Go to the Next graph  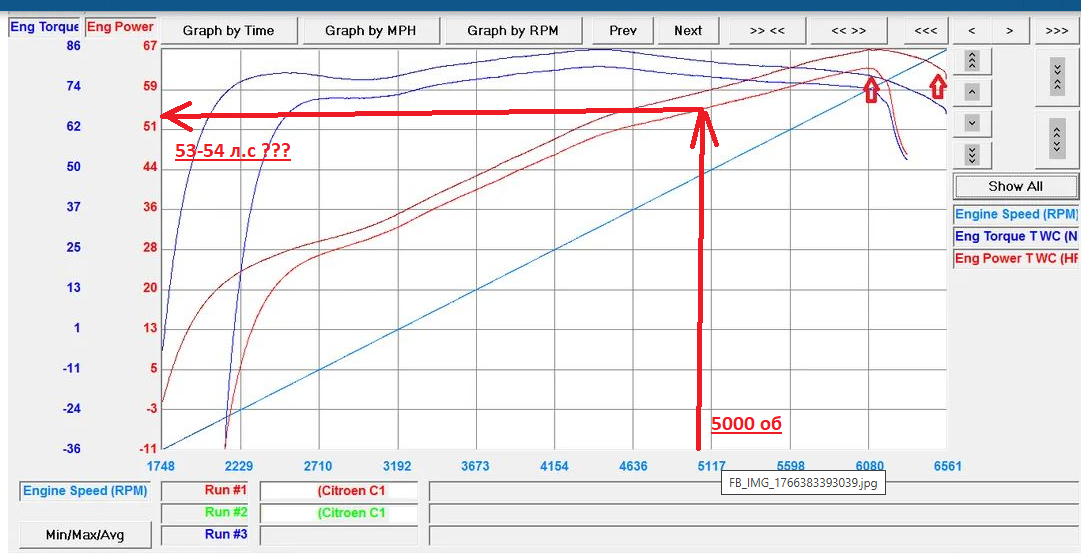pyautogui.click(x=688, y=31)
